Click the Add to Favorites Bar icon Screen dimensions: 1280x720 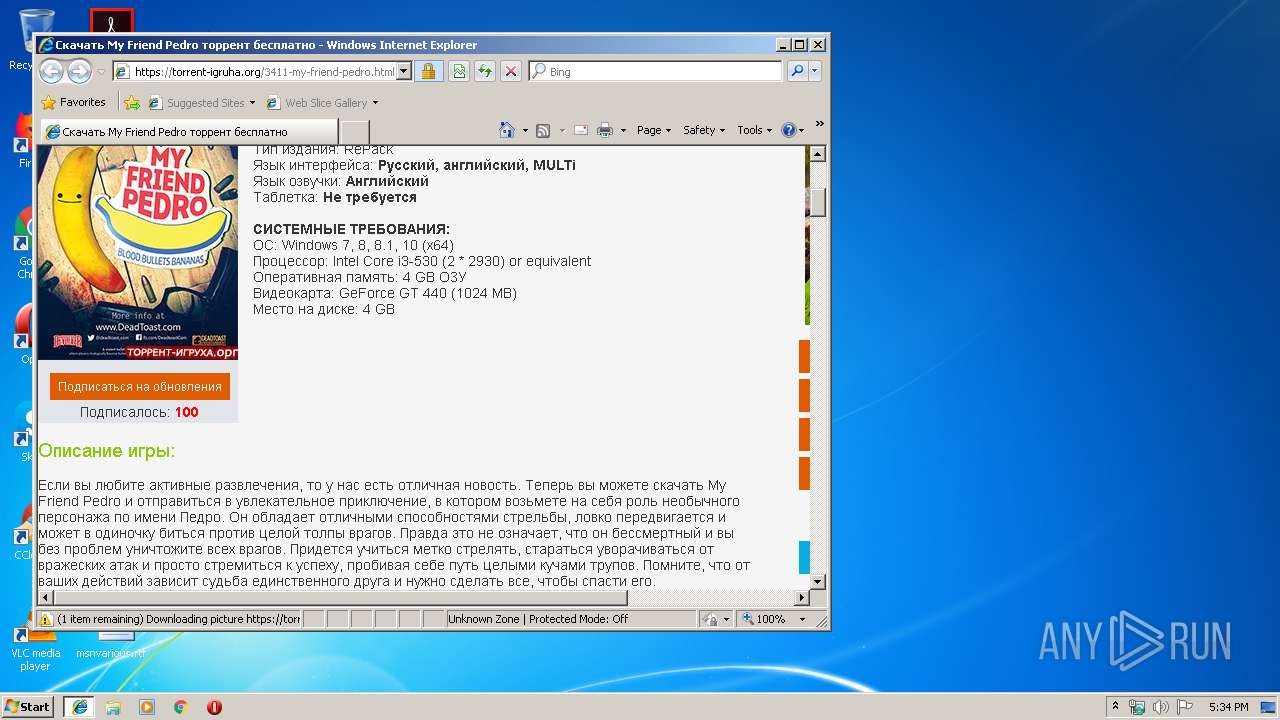click(132, 102)
